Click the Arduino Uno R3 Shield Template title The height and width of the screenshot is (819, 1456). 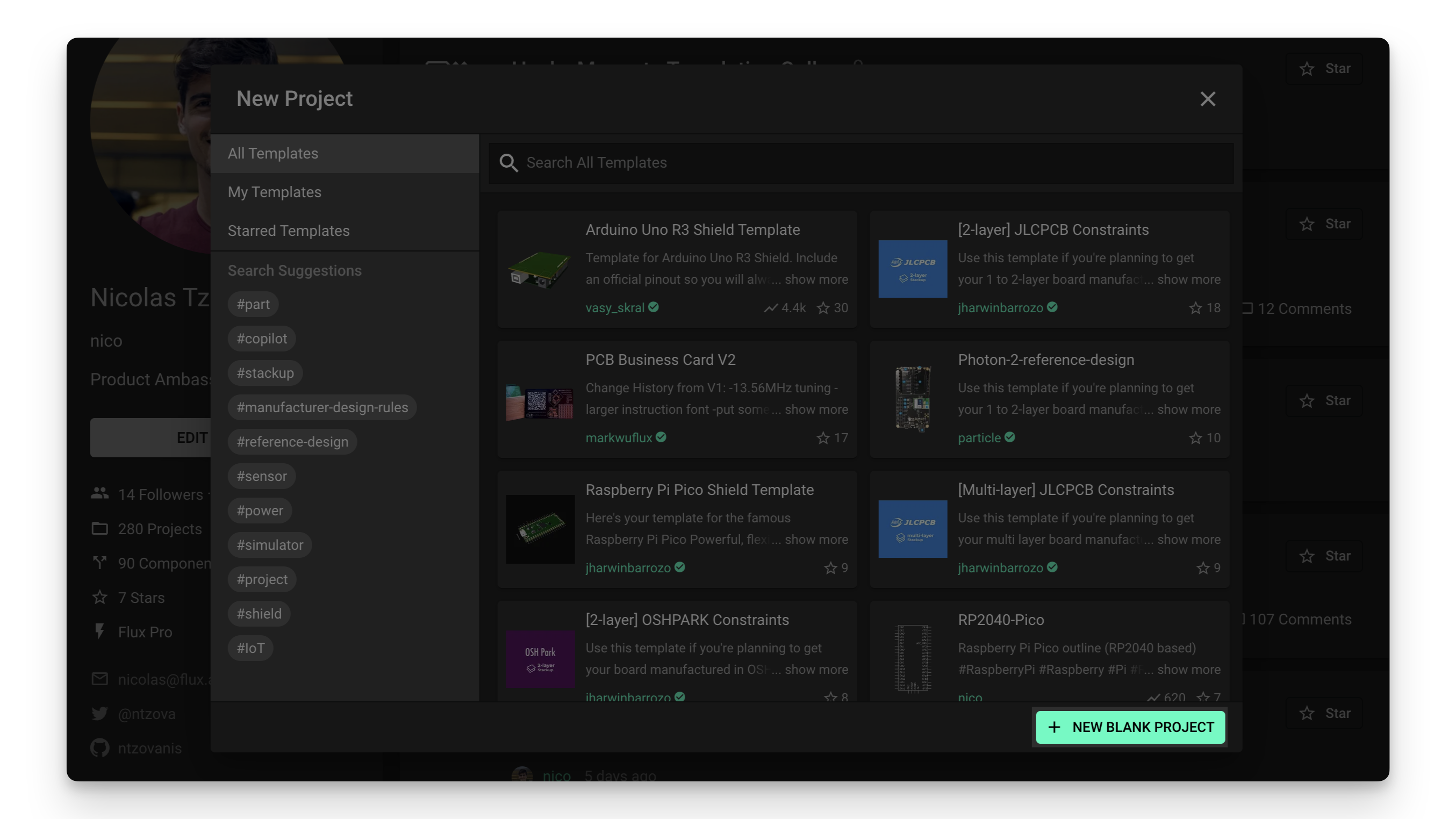click(692, 229)
